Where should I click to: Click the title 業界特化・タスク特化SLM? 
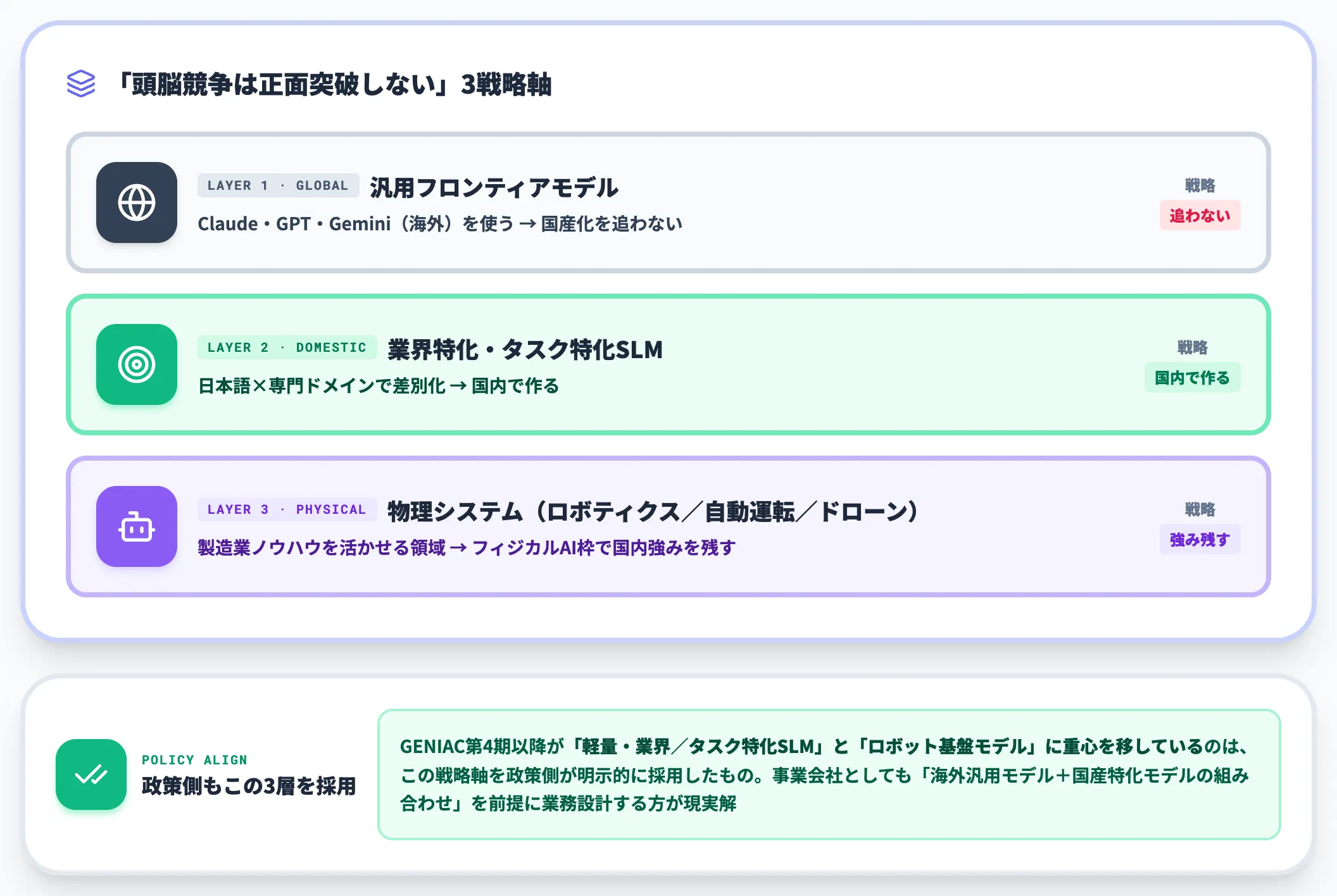[x=525, y=349]
